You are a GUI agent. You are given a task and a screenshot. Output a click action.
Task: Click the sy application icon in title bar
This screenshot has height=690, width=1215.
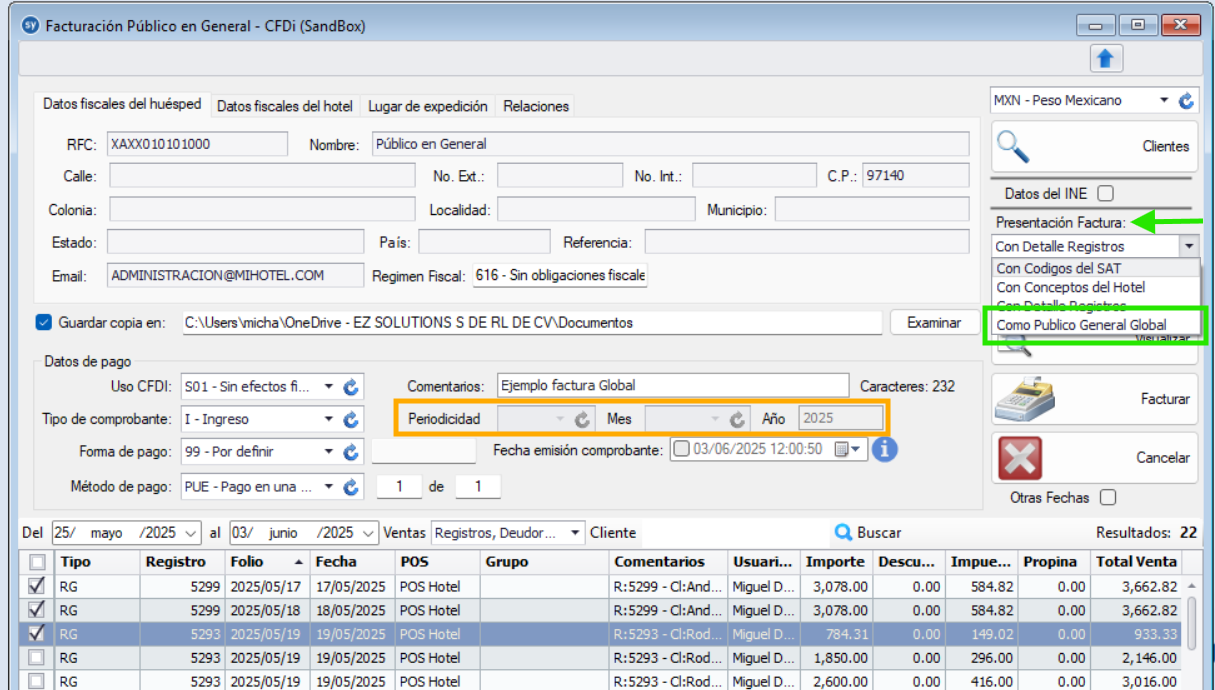pos(30,26)
